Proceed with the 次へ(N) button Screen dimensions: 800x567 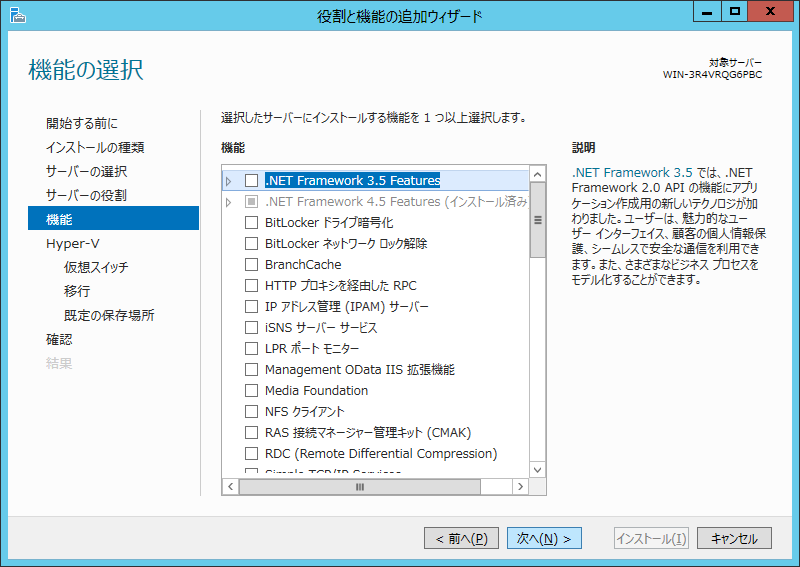click(x=544, y=538)
